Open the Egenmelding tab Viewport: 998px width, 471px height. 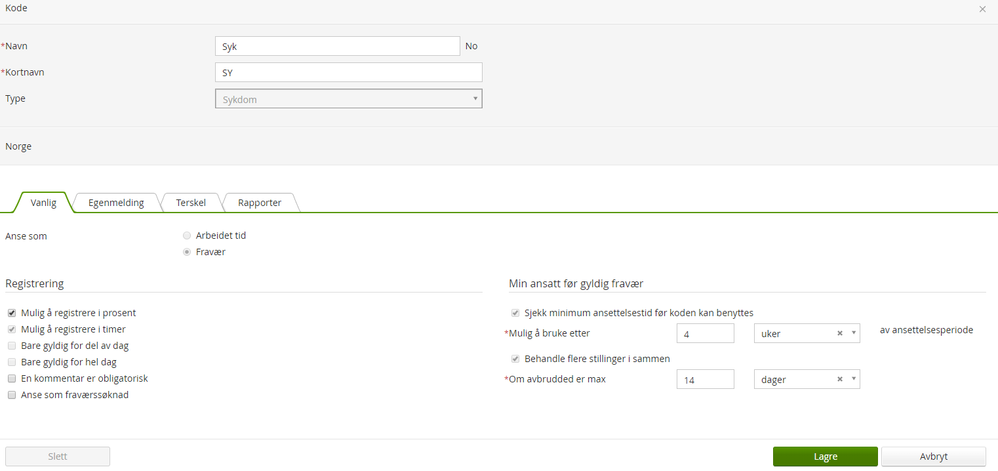pyautogui.click(x=116, y=203)
